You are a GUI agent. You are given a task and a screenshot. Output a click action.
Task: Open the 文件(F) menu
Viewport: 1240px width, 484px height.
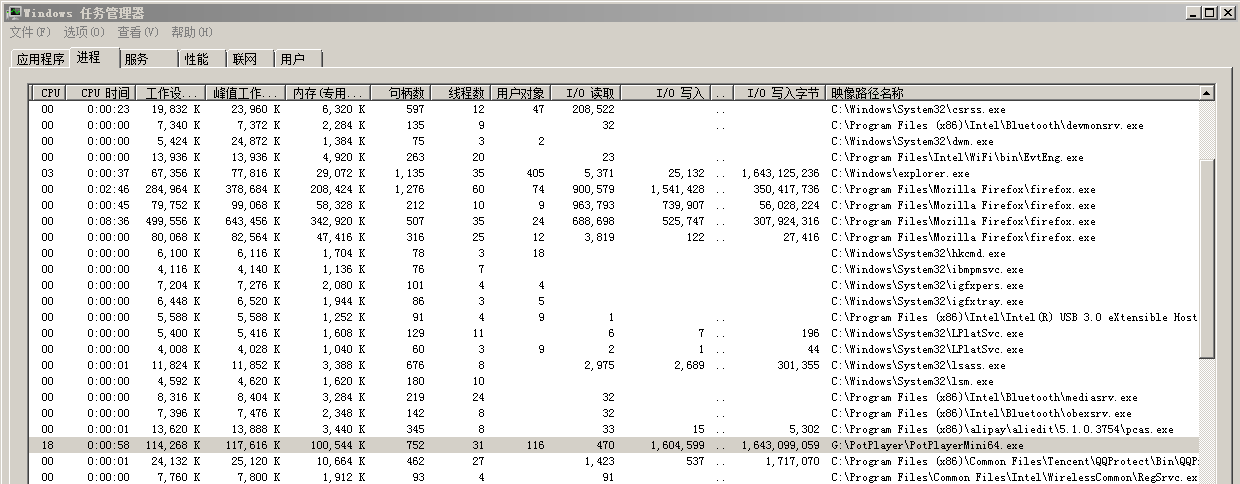(x=29, y=33)
